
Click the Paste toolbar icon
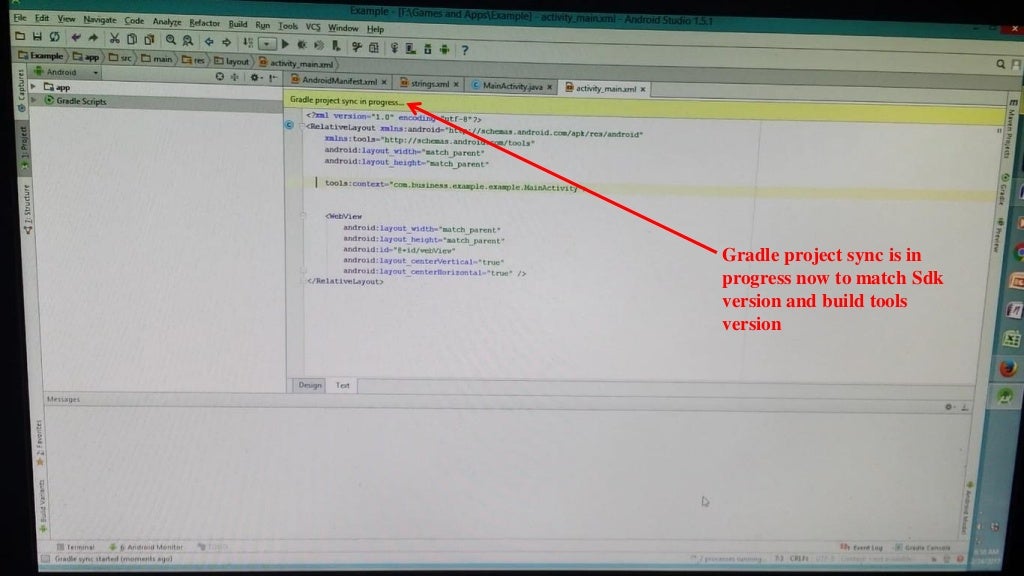coord(149,40)
